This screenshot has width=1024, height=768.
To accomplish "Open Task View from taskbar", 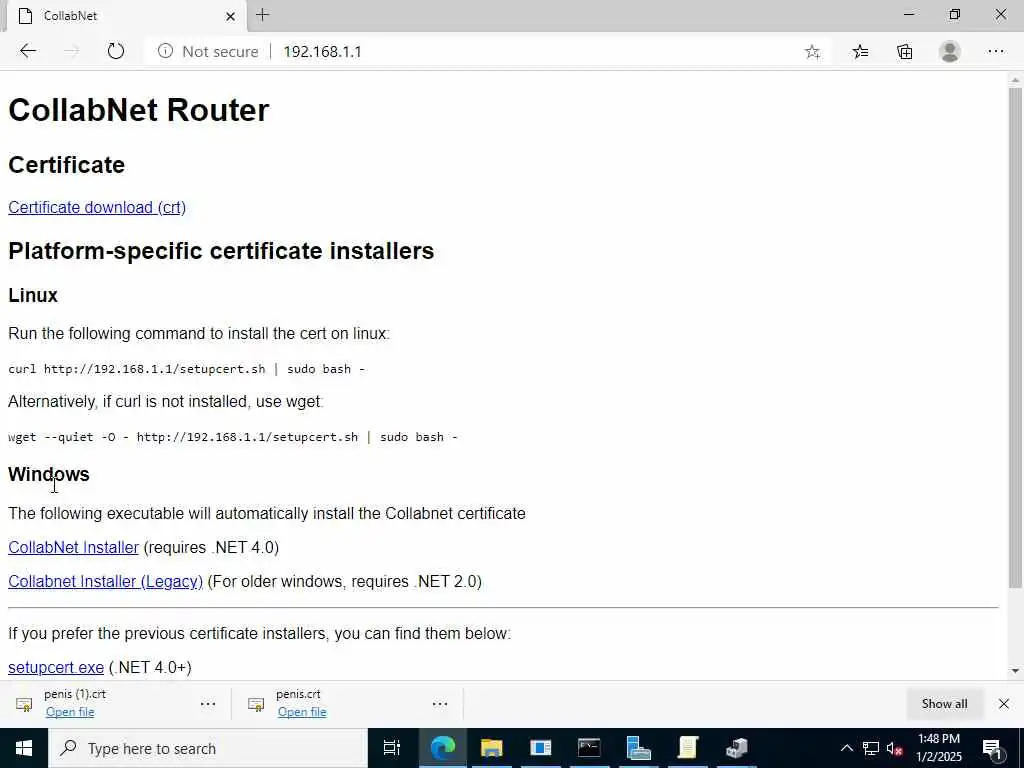I will click(392, 748).
